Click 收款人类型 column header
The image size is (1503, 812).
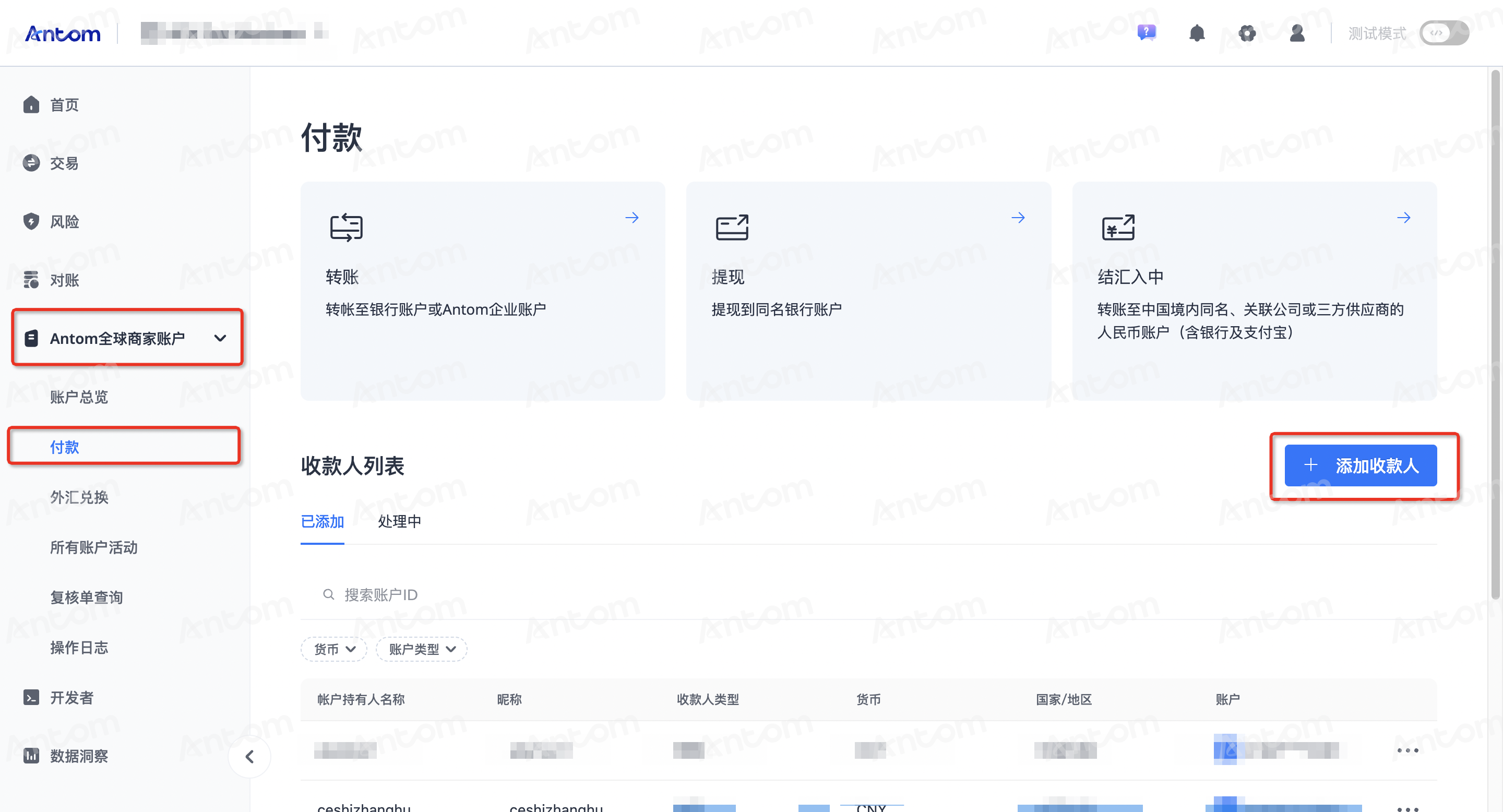pyautogui.click(x=708, y=699)
